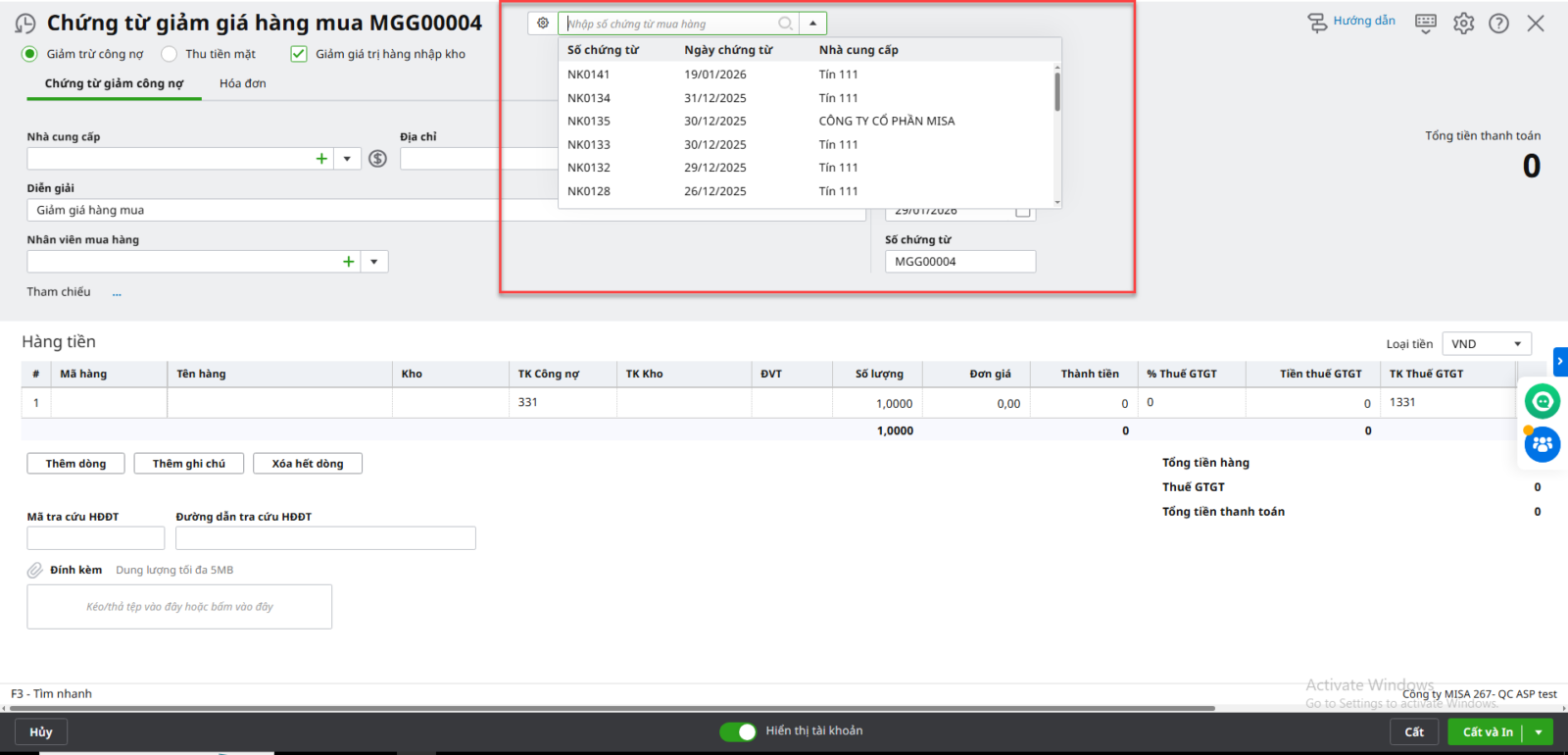Screen dimensions: 1568x755
Task: Click the Hủy button
Action: (41, 732)
